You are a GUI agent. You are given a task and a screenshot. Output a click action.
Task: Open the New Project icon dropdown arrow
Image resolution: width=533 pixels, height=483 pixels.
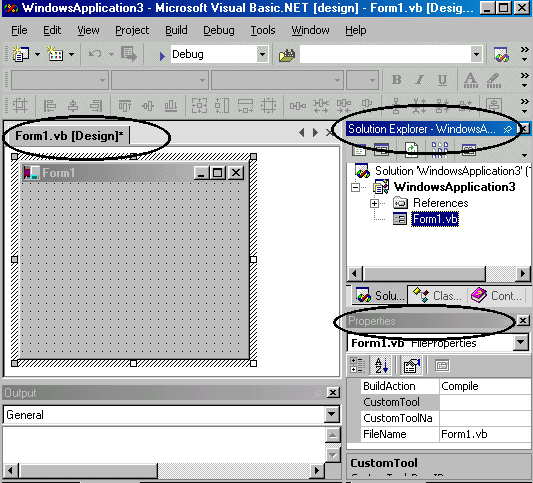click(x=37, y=54)
